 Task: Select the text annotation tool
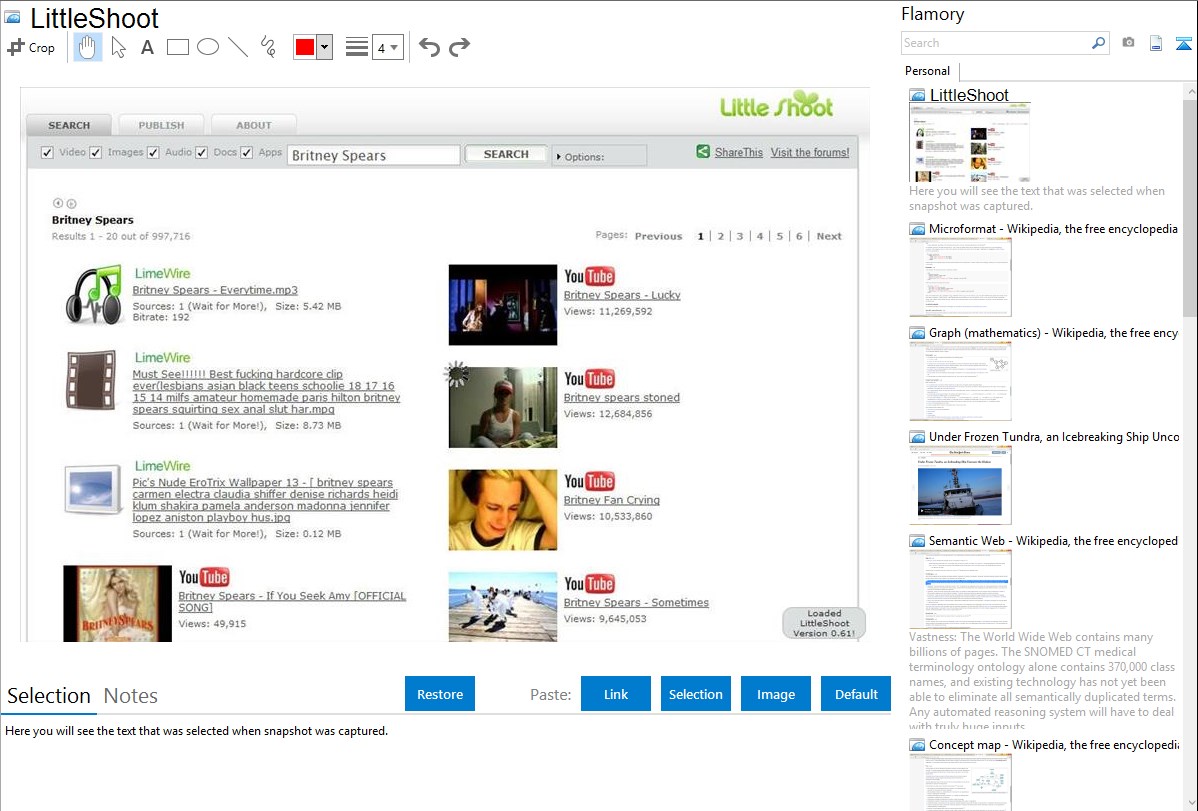coord(147,47)
